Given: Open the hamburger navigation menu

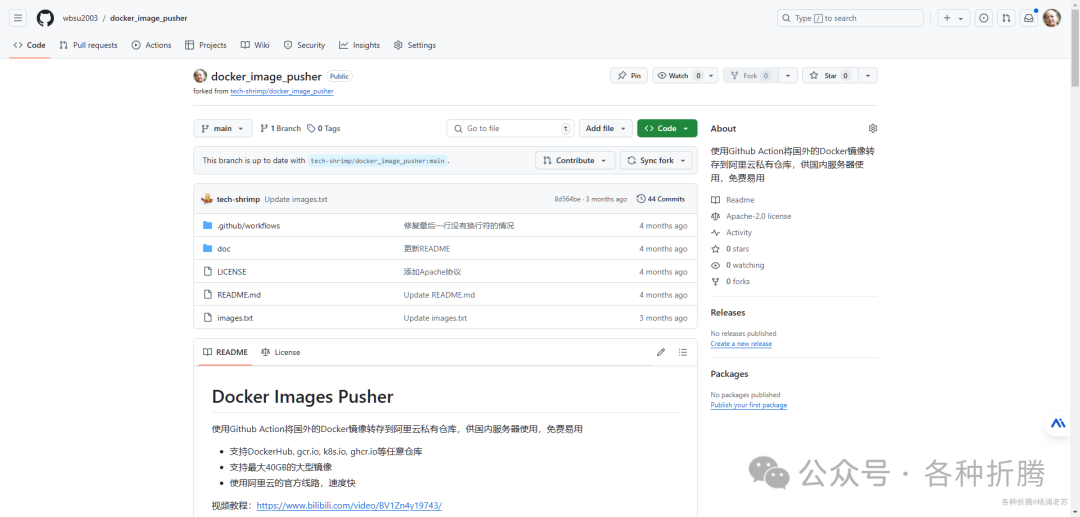Looking at the screenshot, I should [x=19, y=18].
